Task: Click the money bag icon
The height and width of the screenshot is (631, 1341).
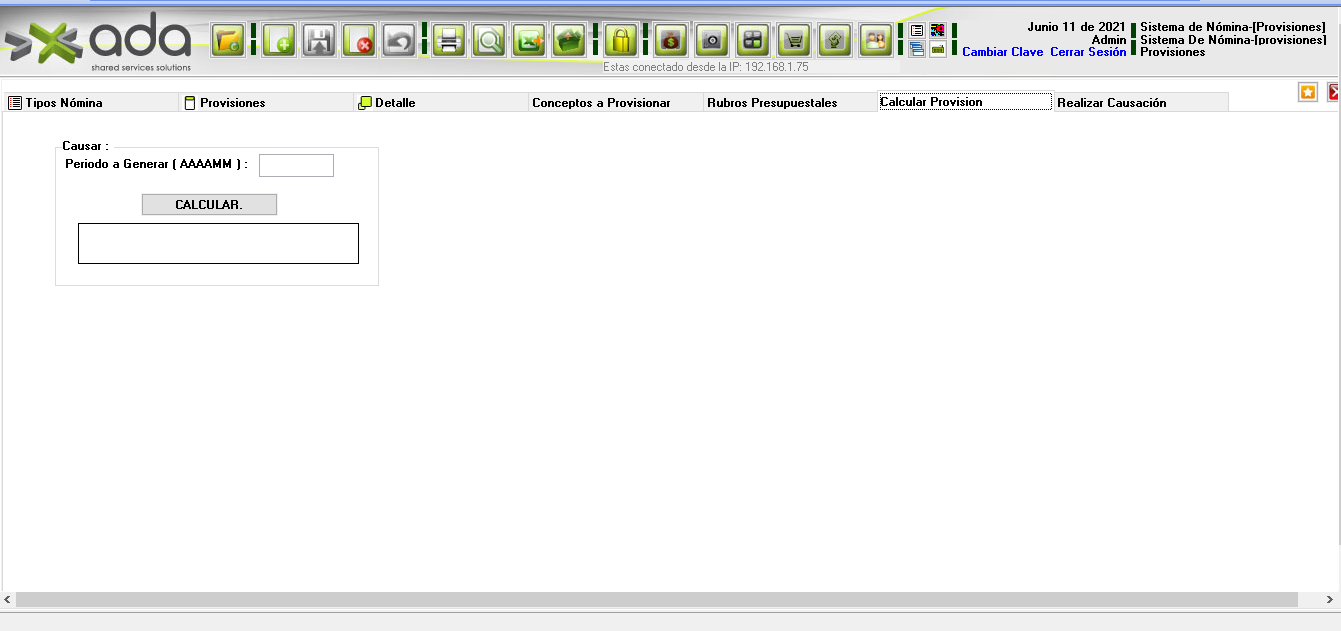Action: [x=671, y=41]
